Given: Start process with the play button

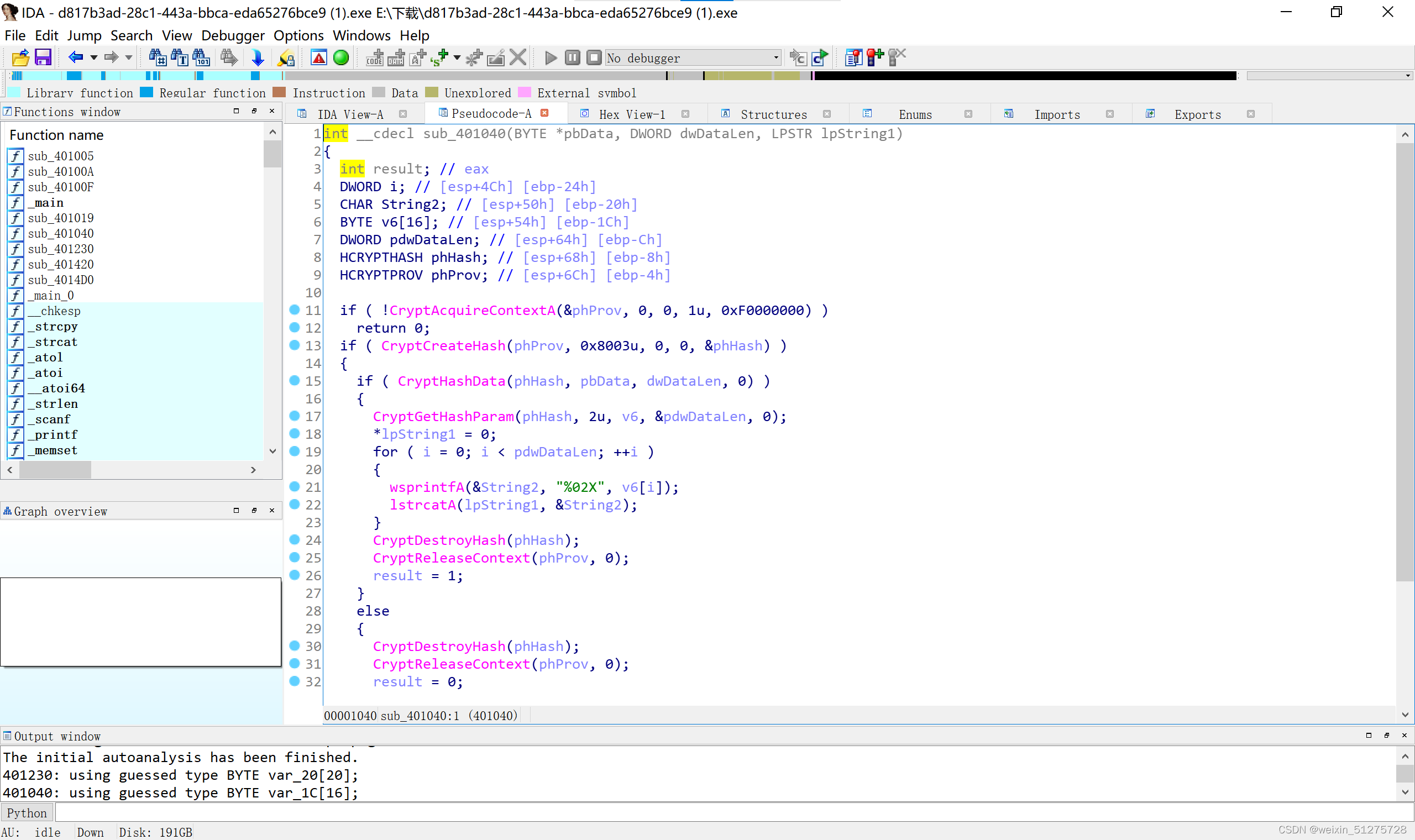Looking at the screenshot, I should point(551,57).
